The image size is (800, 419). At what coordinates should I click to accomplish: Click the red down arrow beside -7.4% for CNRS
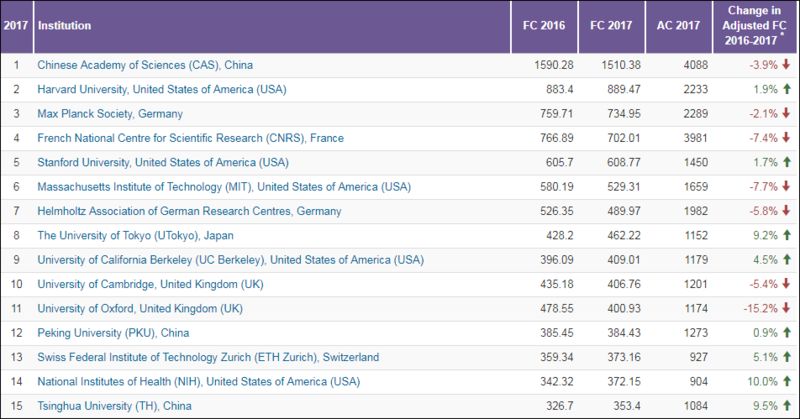[x=786, y=138]
